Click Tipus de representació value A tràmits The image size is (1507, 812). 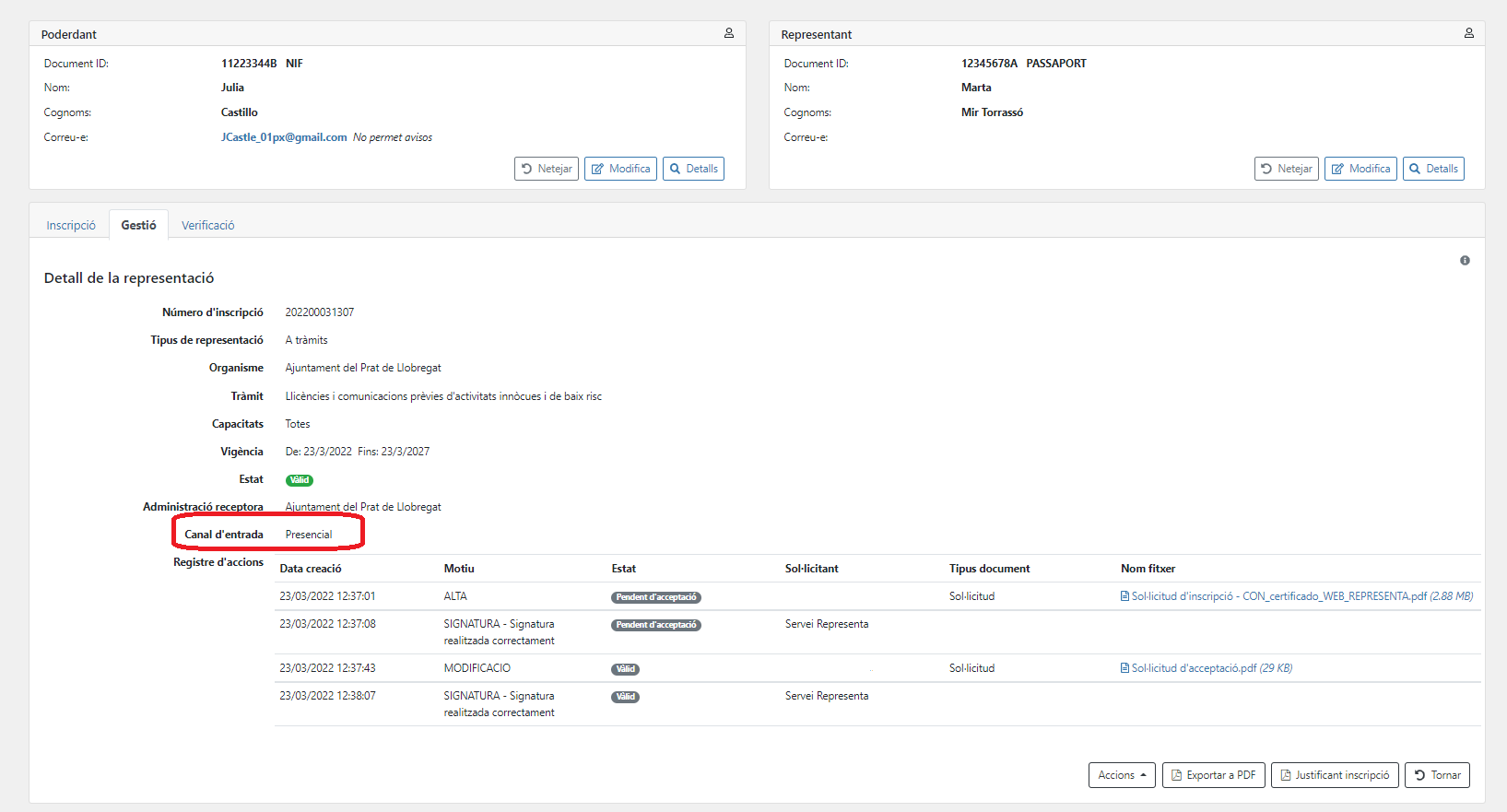306,340
